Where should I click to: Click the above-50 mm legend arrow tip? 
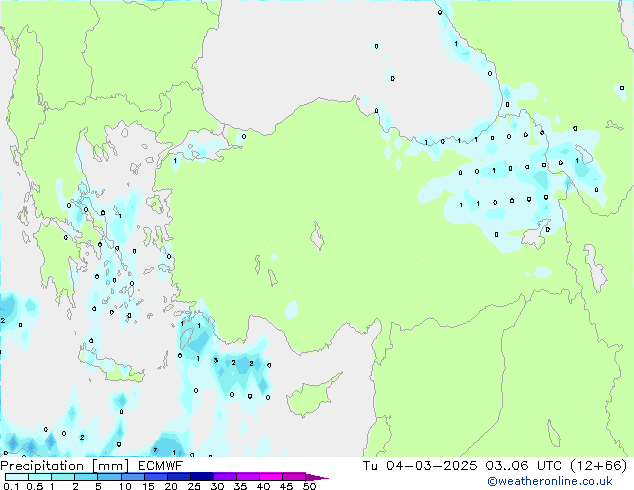click(x=317, y=477)
